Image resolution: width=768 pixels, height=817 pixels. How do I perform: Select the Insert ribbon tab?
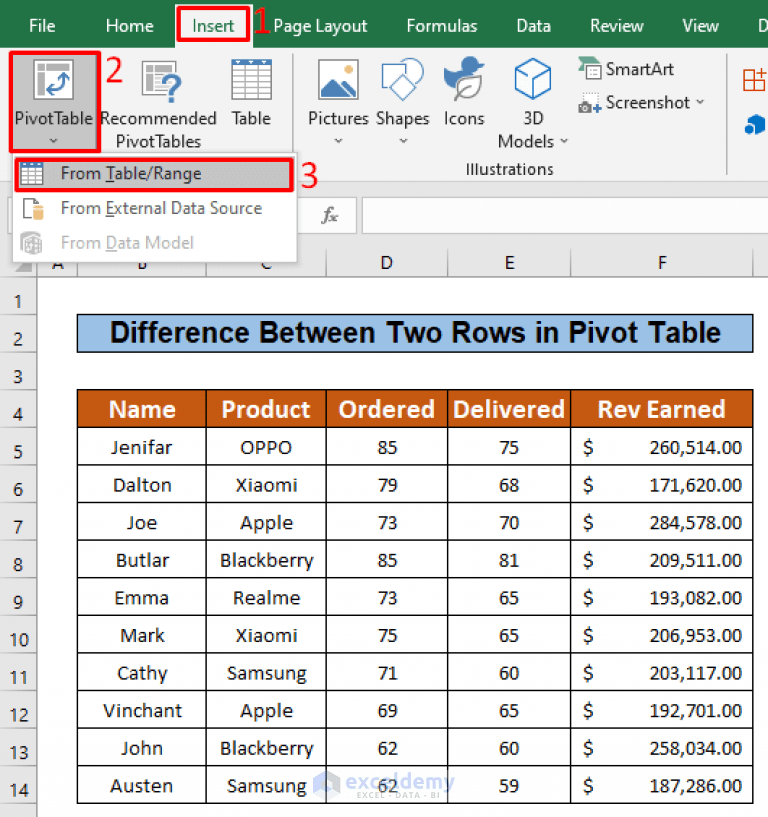coord(213,26)
